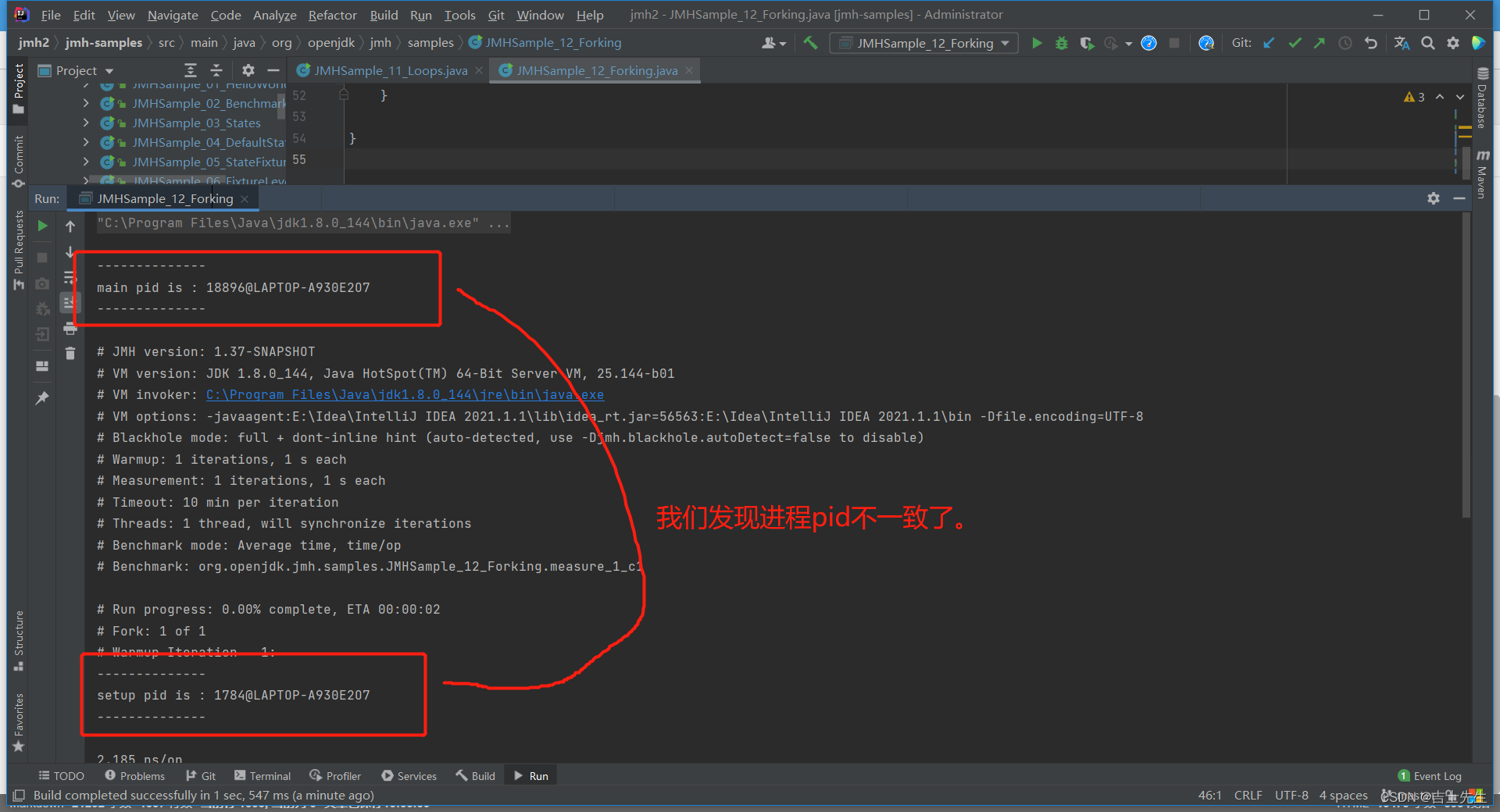
Task: Open the Services tool window
Action: (x=409, y=776)
